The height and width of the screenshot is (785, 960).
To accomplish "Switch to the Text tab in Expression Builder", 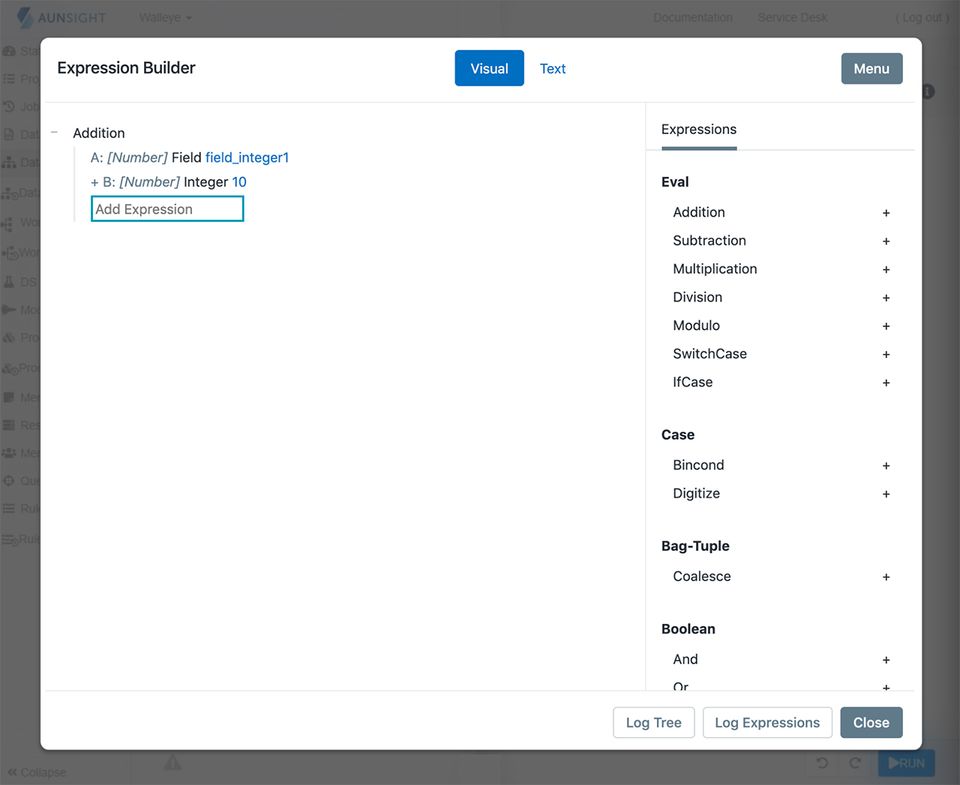I will [x=553, y=68].
